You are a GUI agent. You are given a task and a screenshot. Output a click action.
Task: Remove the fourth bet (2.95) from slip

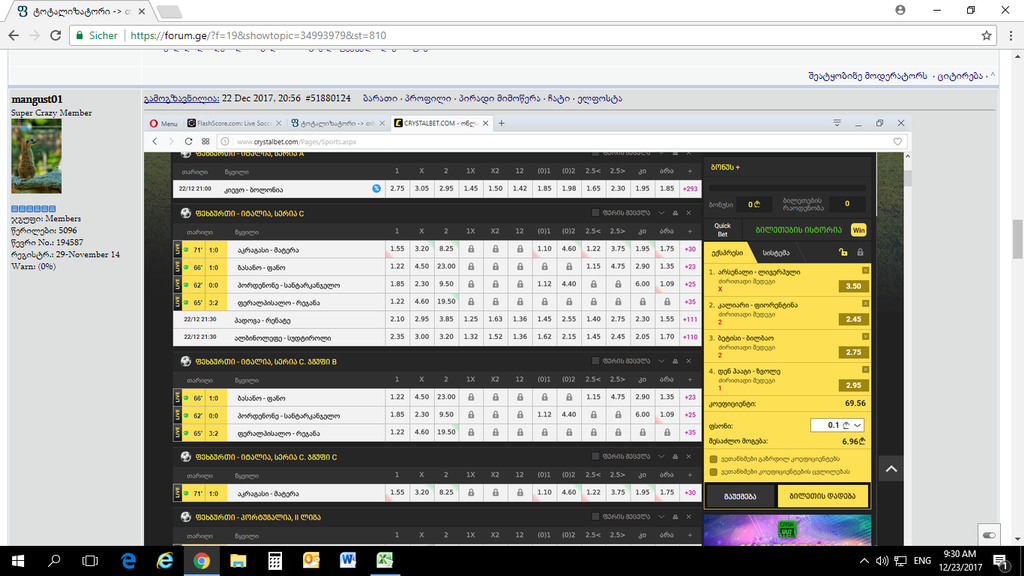(865, 370)
